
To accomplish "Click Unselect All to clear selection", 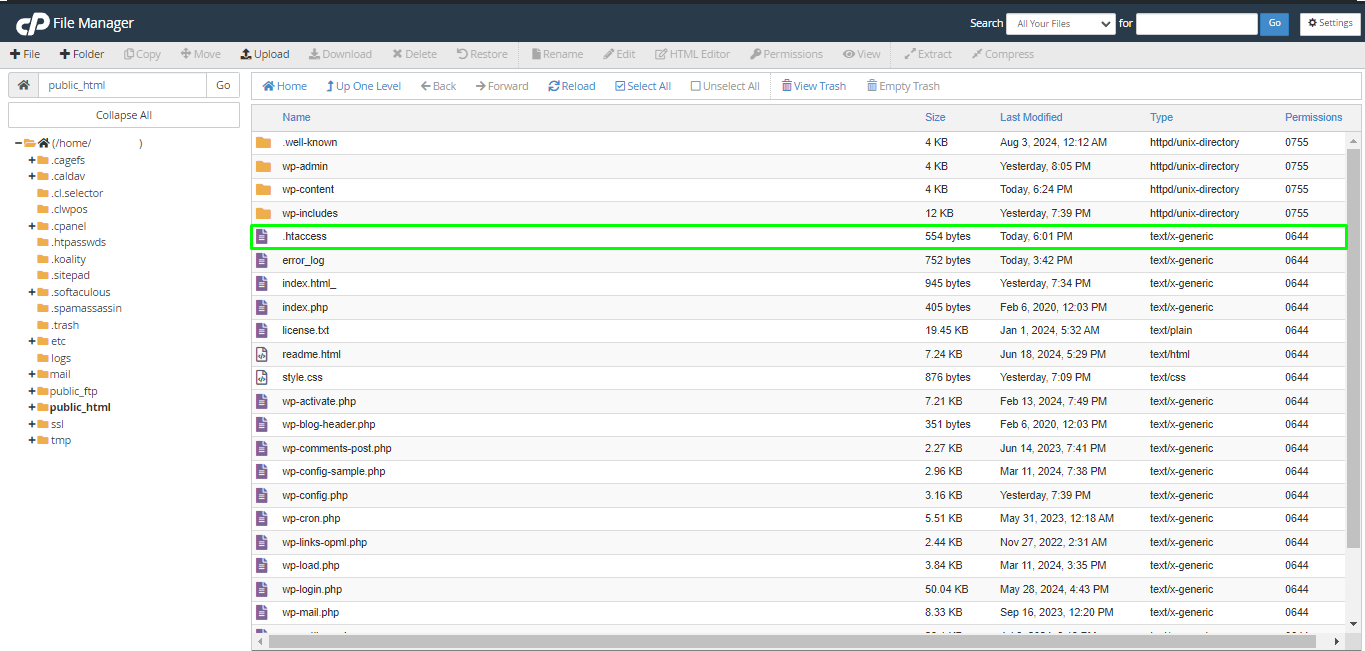I will (x=725, y=86).
